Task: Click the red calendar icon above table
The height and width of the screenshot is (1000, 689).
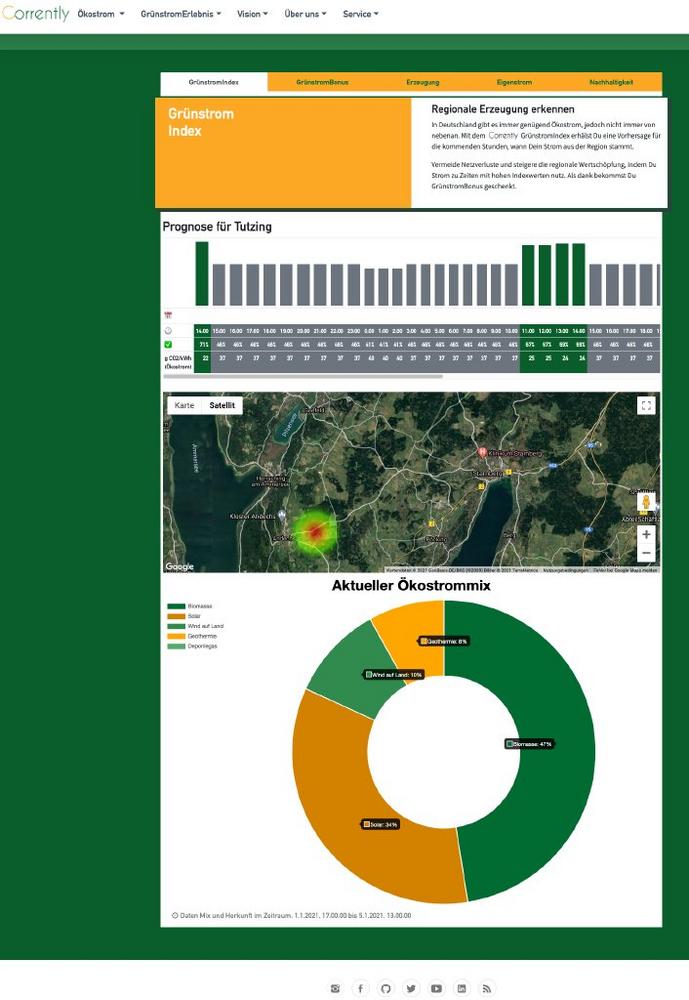Action: 168,315
